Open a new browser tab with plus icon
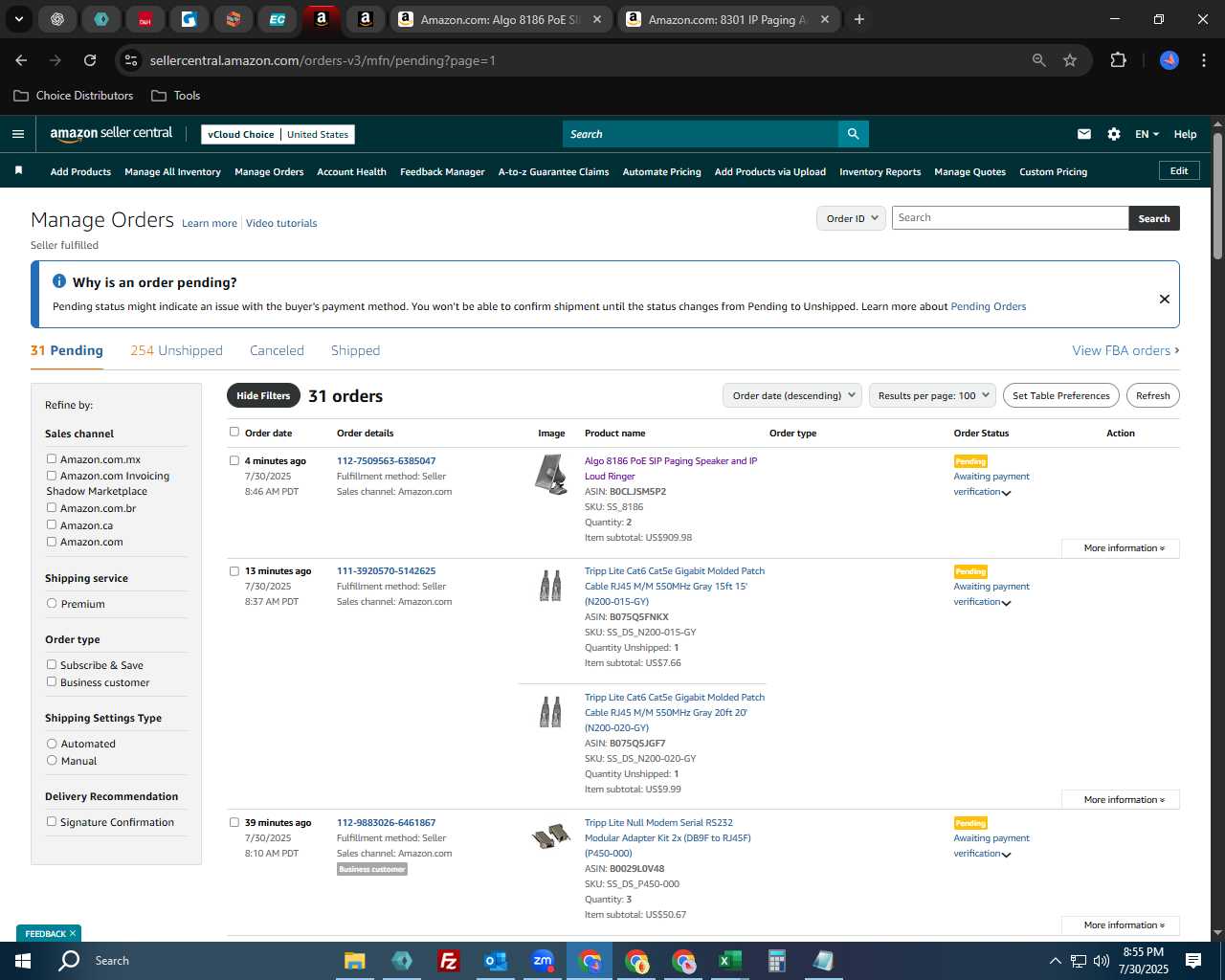 (859, 19)
